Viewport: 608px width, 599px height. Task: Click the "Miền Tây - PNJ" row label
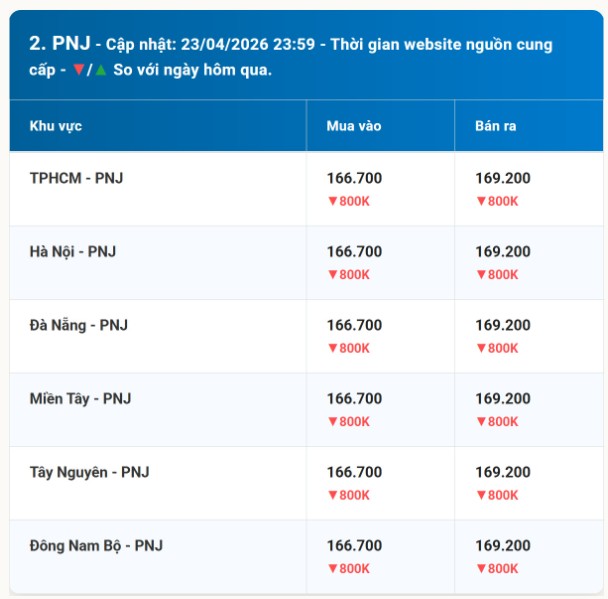81,398
